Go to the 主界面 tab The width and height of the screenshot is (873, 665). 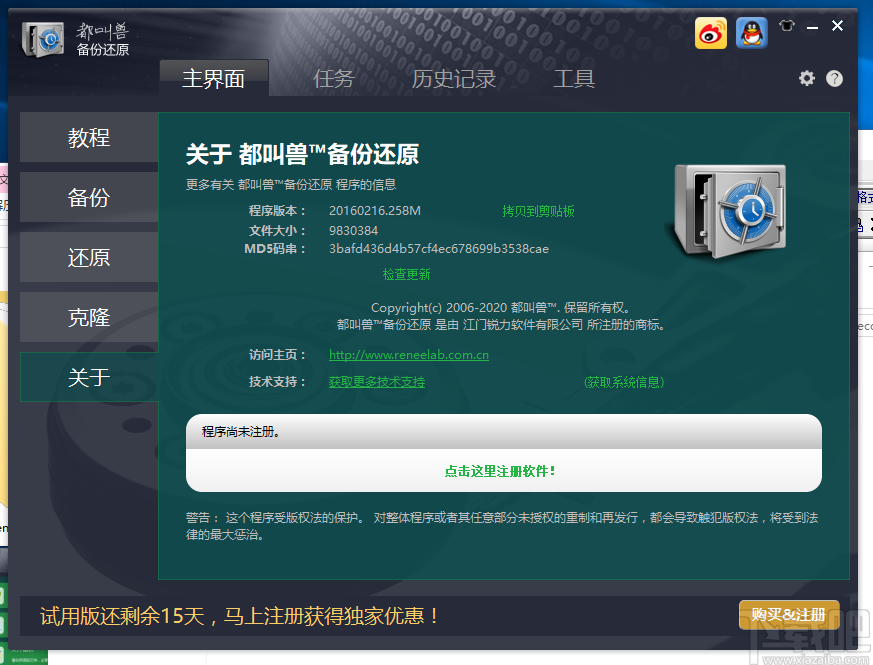coord(214,78)
